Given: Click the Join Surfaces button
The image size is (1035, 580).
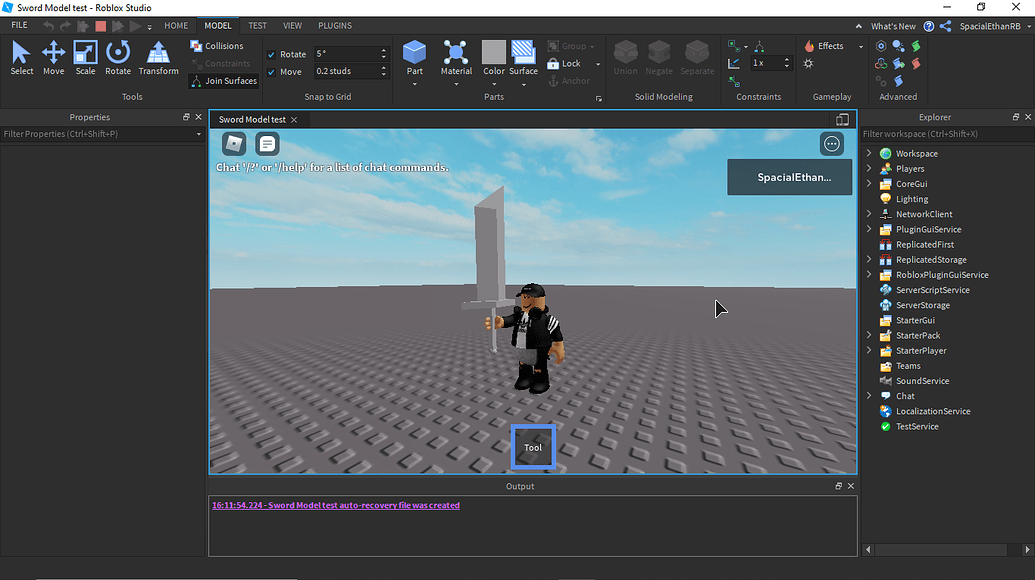Looking at the screenshot, I should pos(222,80).
